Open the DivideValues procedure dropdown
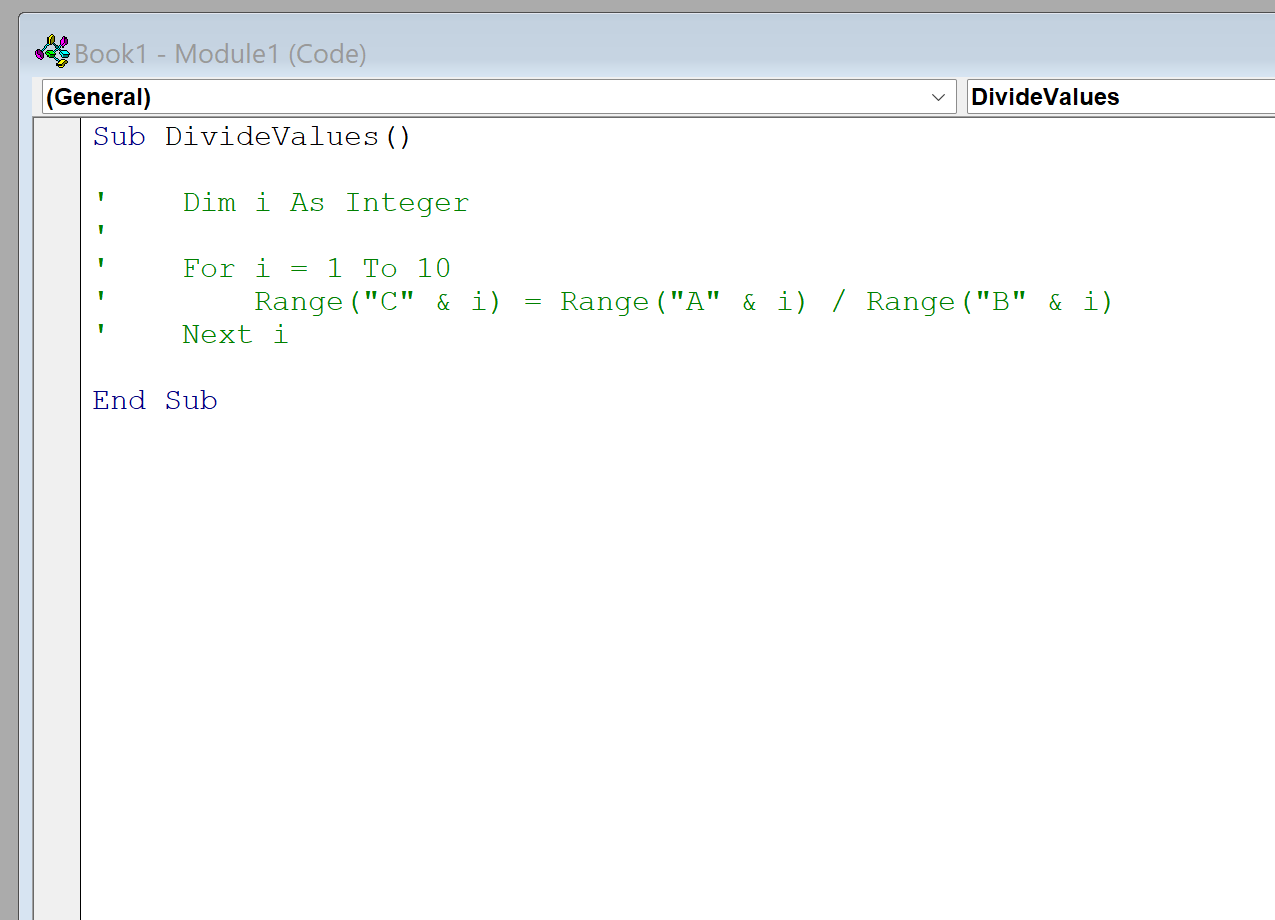The image size is (1275, 920). [x=1121, y=97]
